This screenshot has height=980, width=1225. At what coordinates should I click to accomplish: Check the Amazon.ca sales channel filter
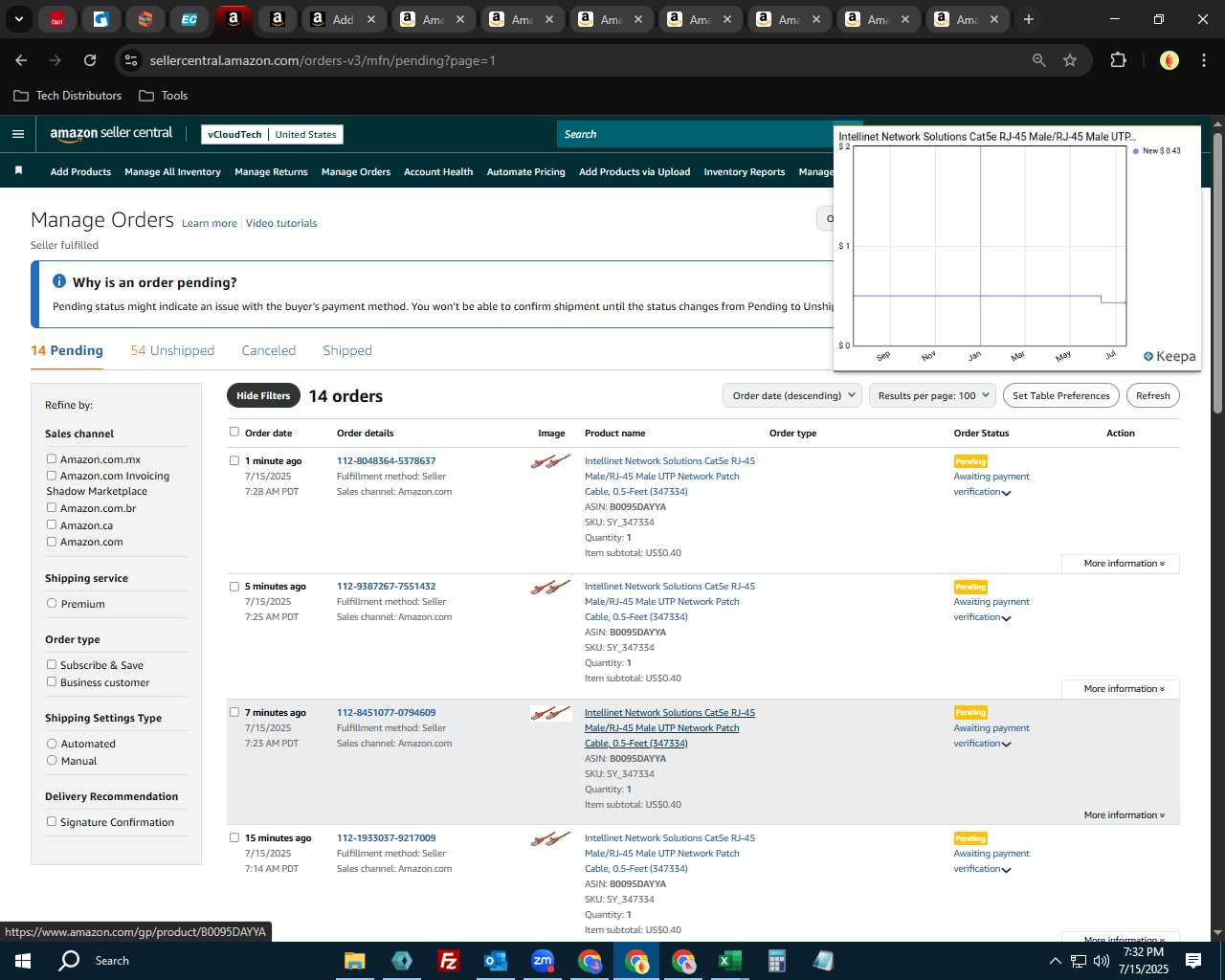52,524
